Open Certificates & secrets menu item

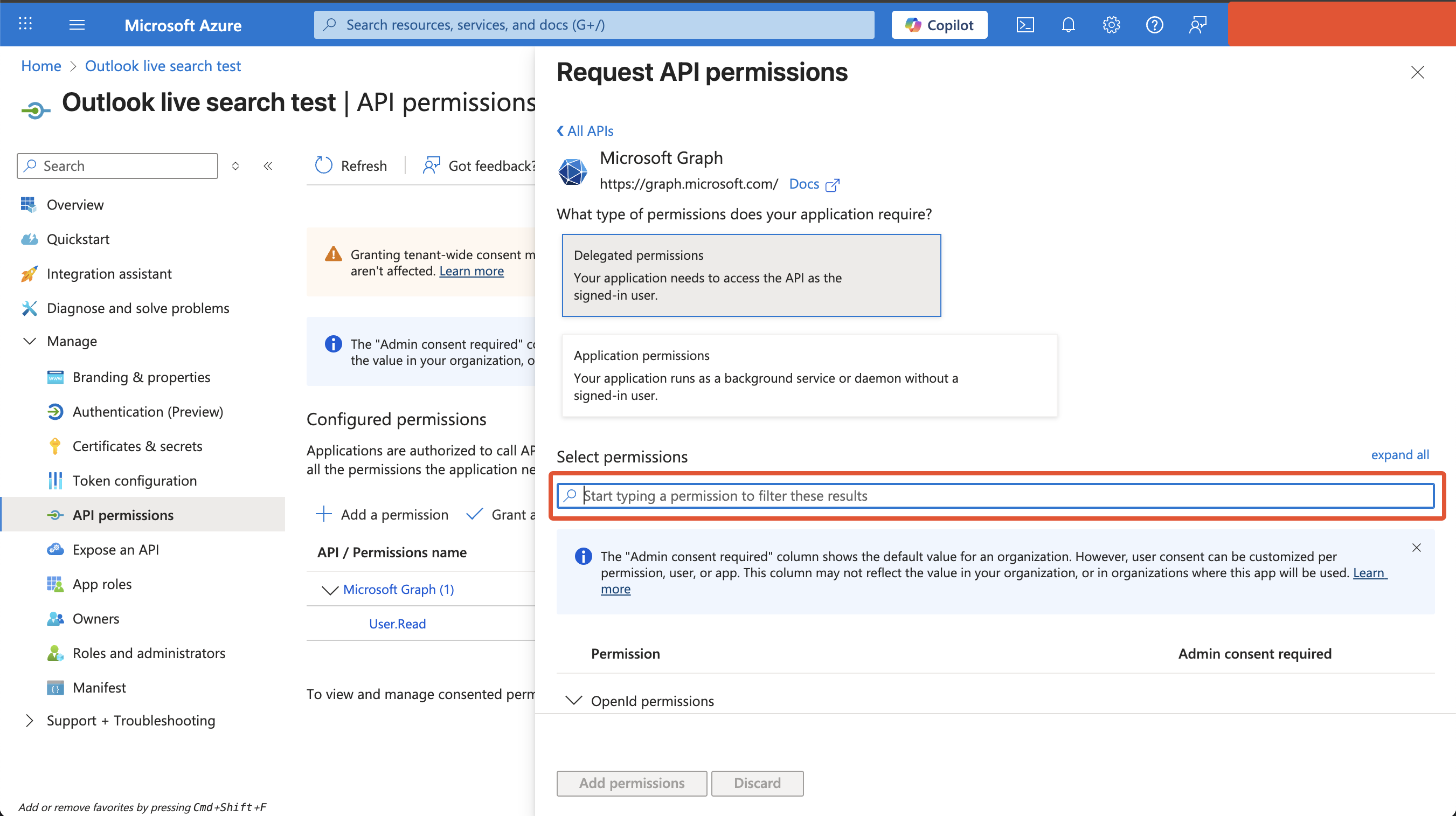(137, 446)
